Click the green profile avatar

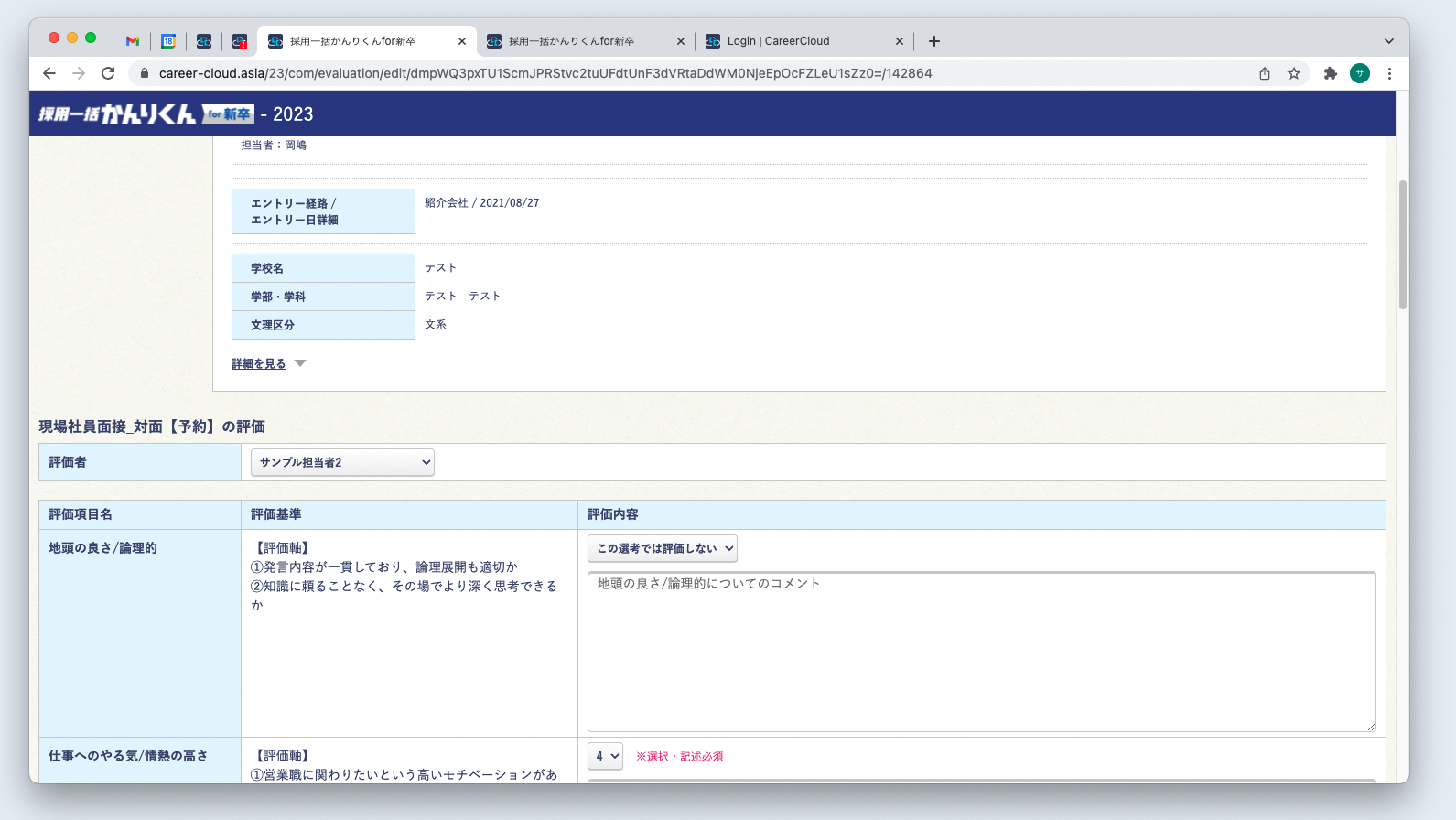pyautogui.click(x=1360, y=73)
